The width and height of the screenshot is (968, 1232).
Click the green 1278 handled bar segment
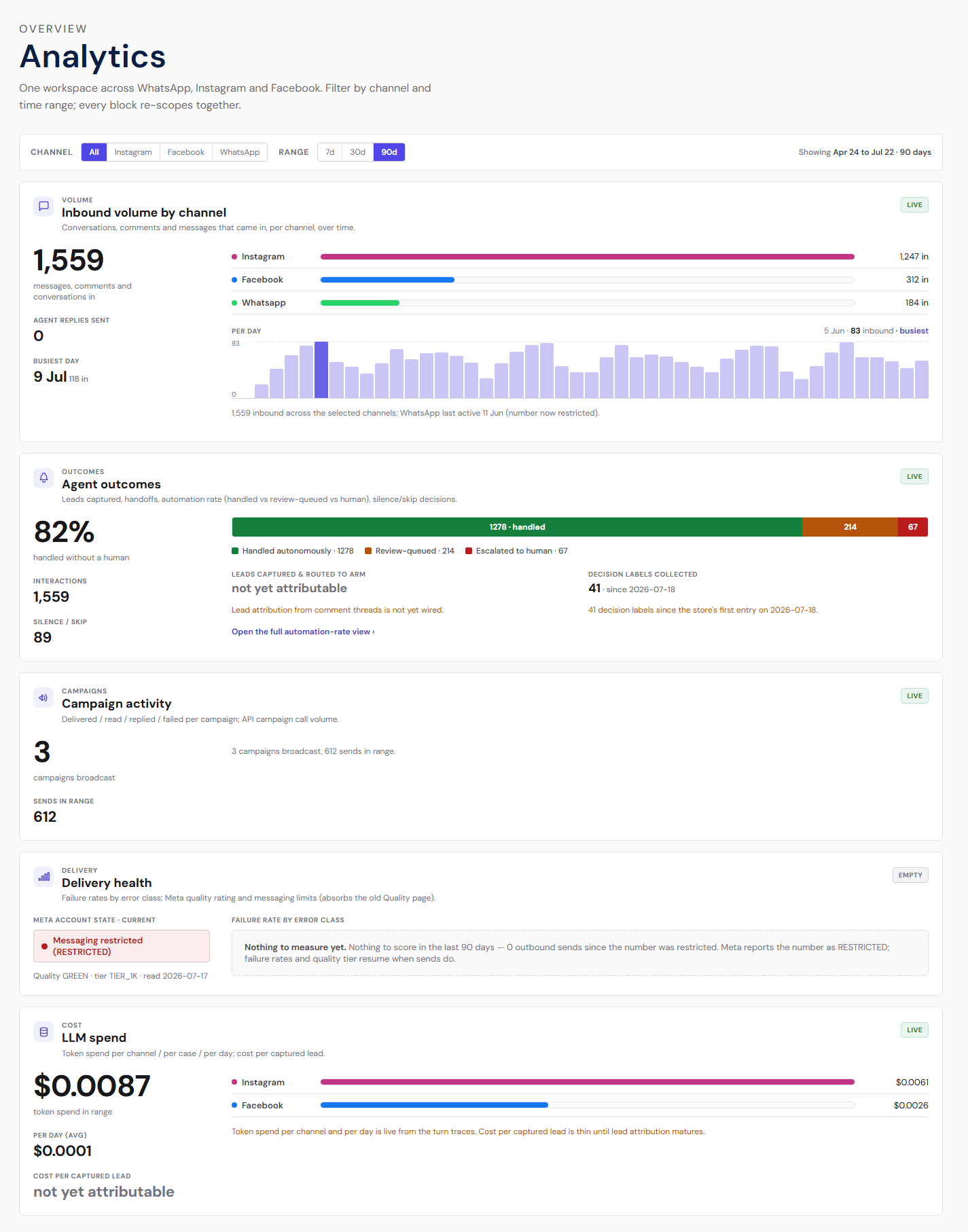[517, 527]
